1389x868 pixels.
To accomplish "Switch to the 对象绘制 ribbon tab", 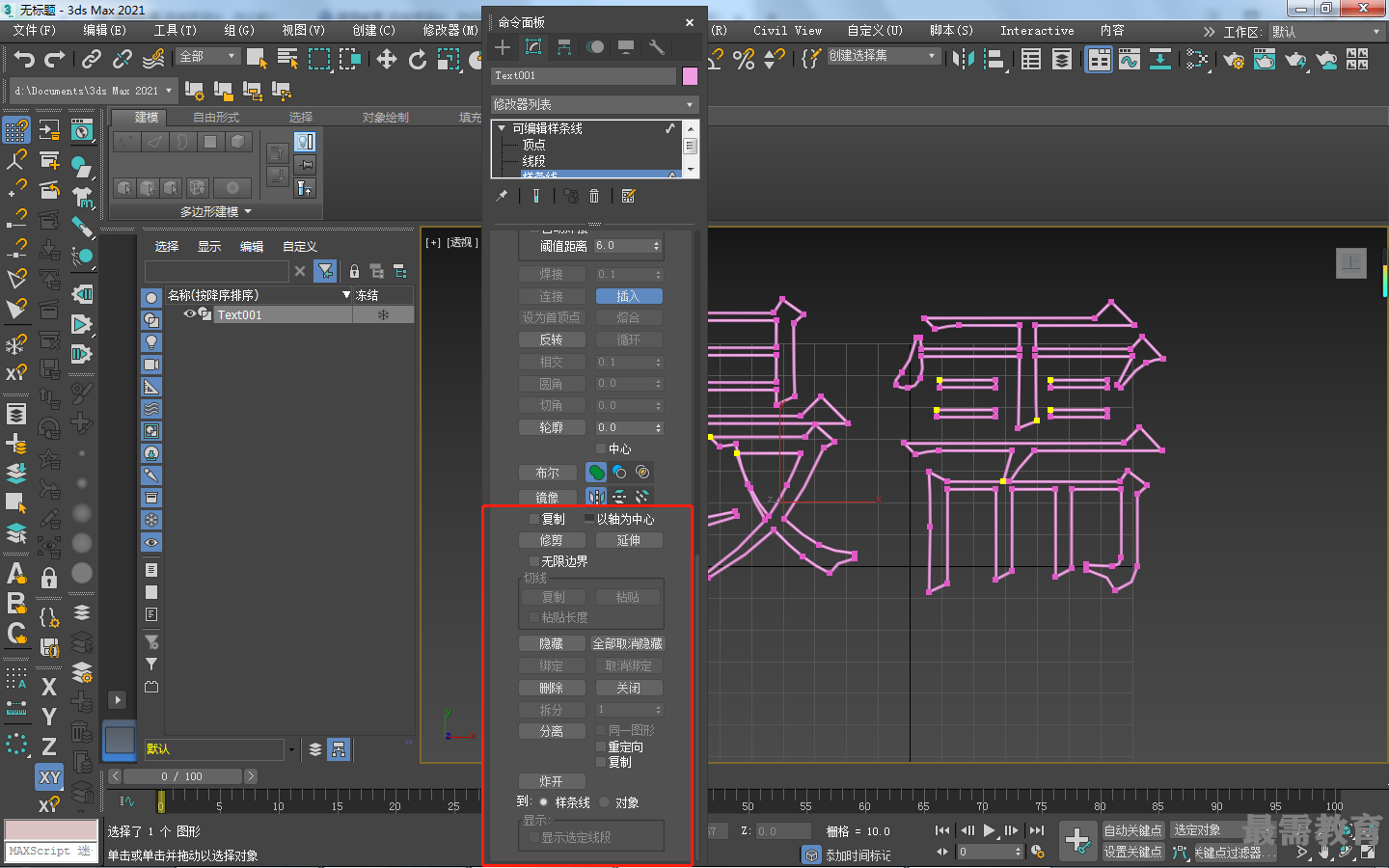I will coord(385,118).
